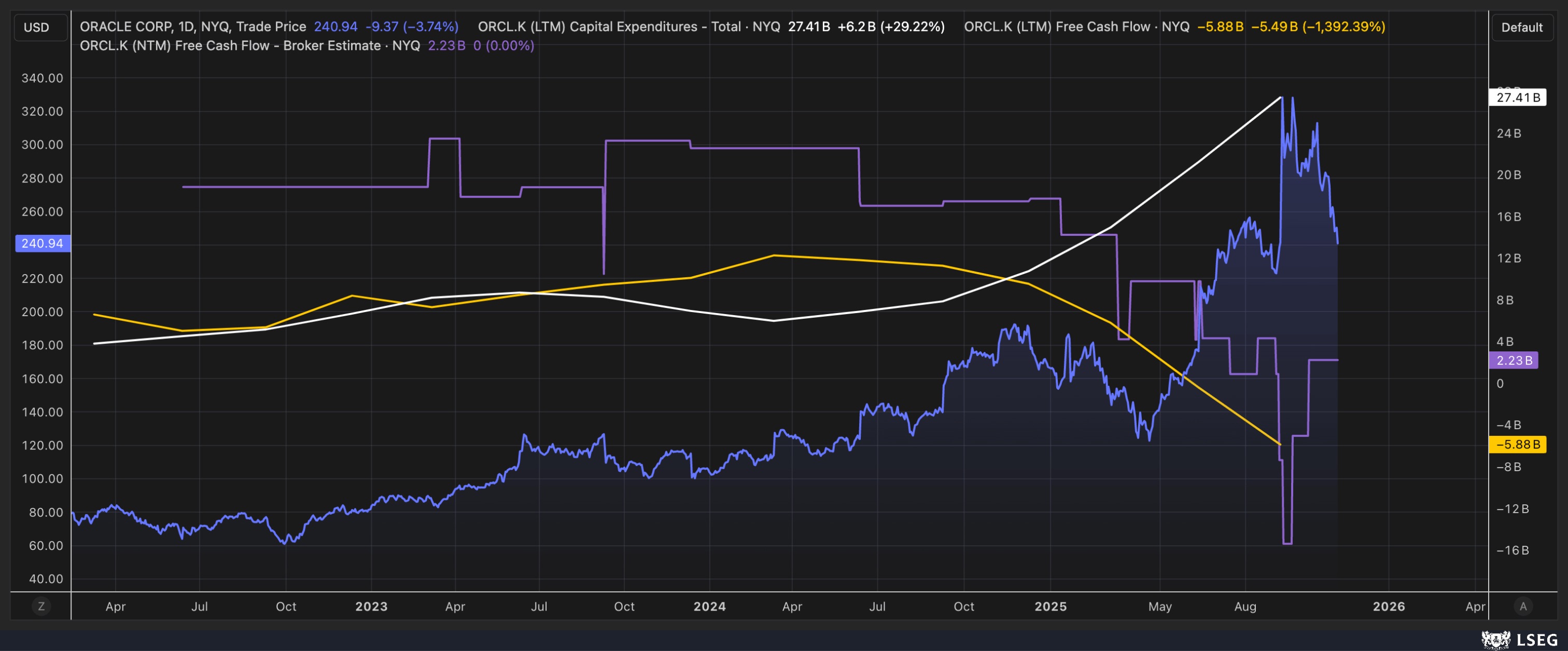Click the 2.23 B purple axis label
The height and width of the screenshot is (651, 1568).
[x=1514, y=360]
